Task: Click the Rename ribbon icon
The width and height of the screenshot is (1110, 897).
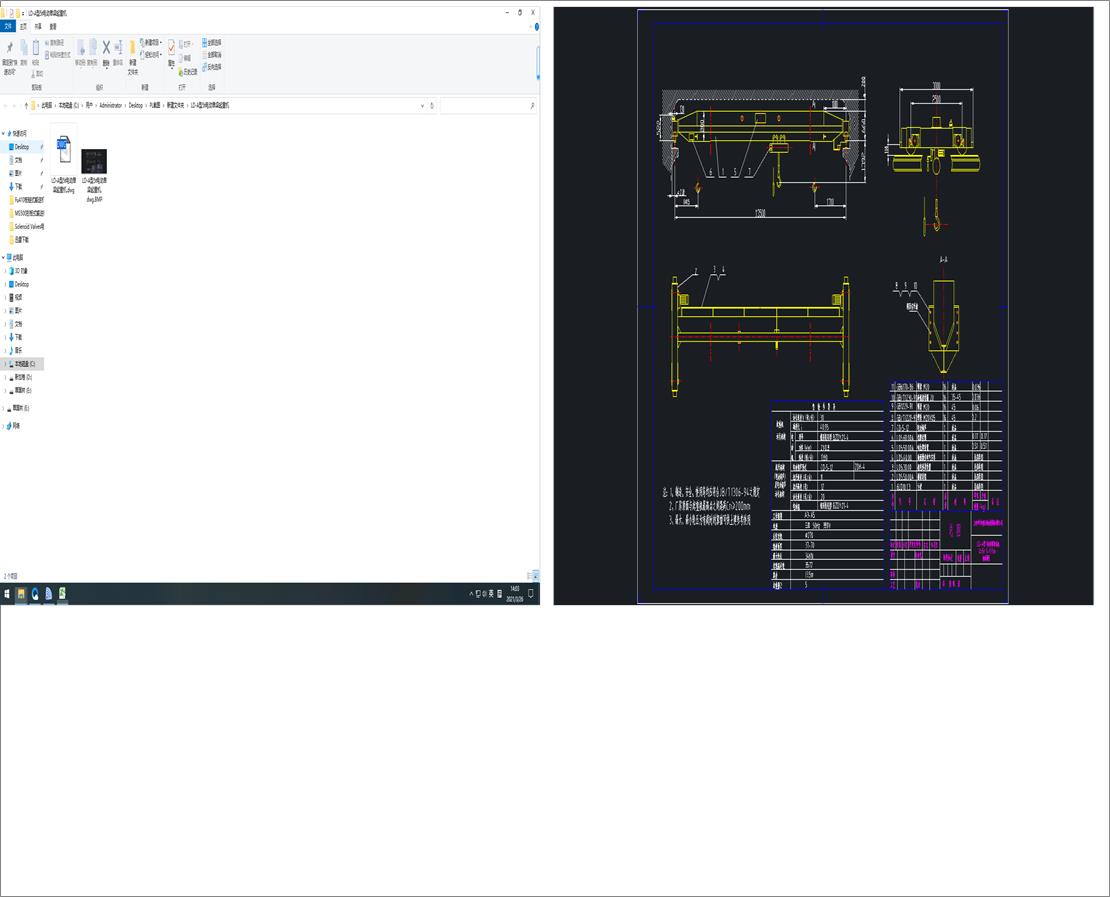Action: (118, 47)
